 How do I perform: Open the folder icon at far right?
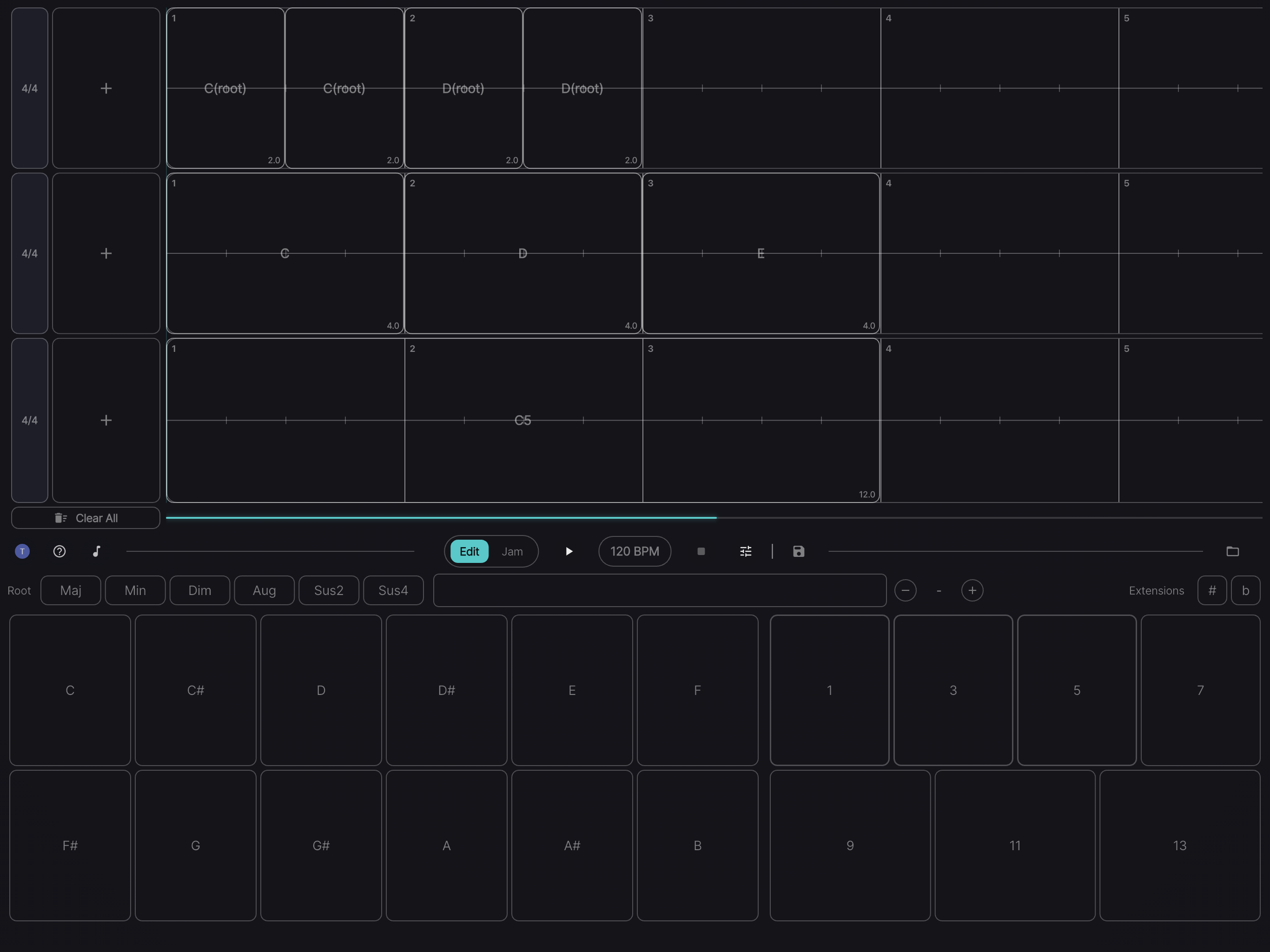coord(1233,551)
